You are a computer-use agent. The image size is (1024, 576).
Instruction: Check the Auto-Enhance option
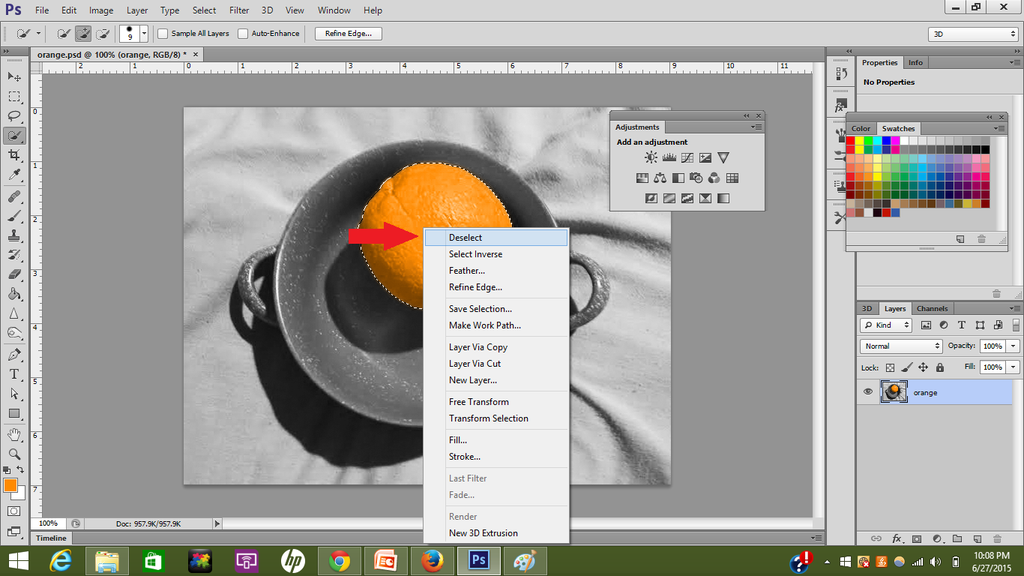point(243,34)
